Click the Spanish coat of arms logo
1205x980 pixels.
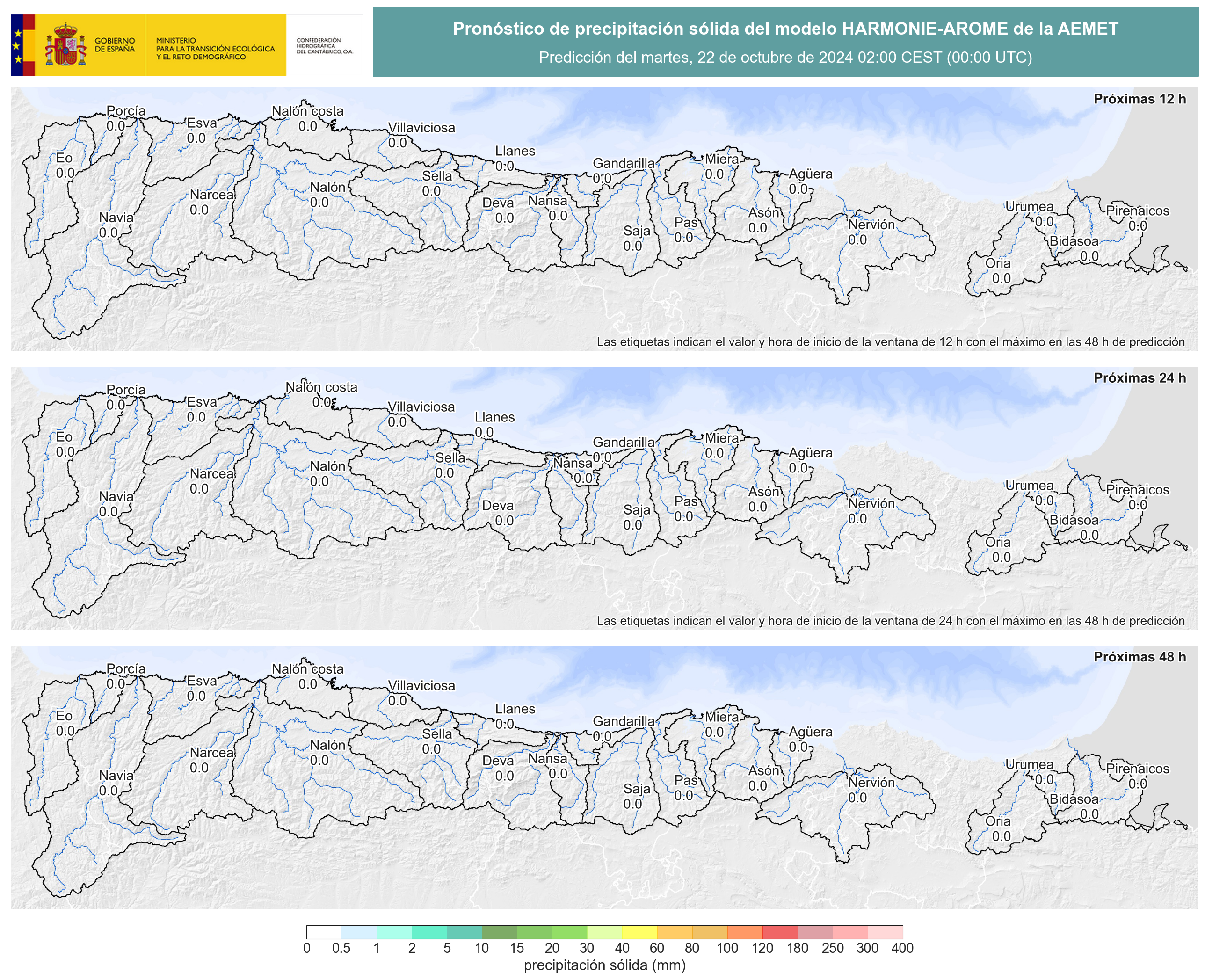pyautogui.click(x=65, y=44)
